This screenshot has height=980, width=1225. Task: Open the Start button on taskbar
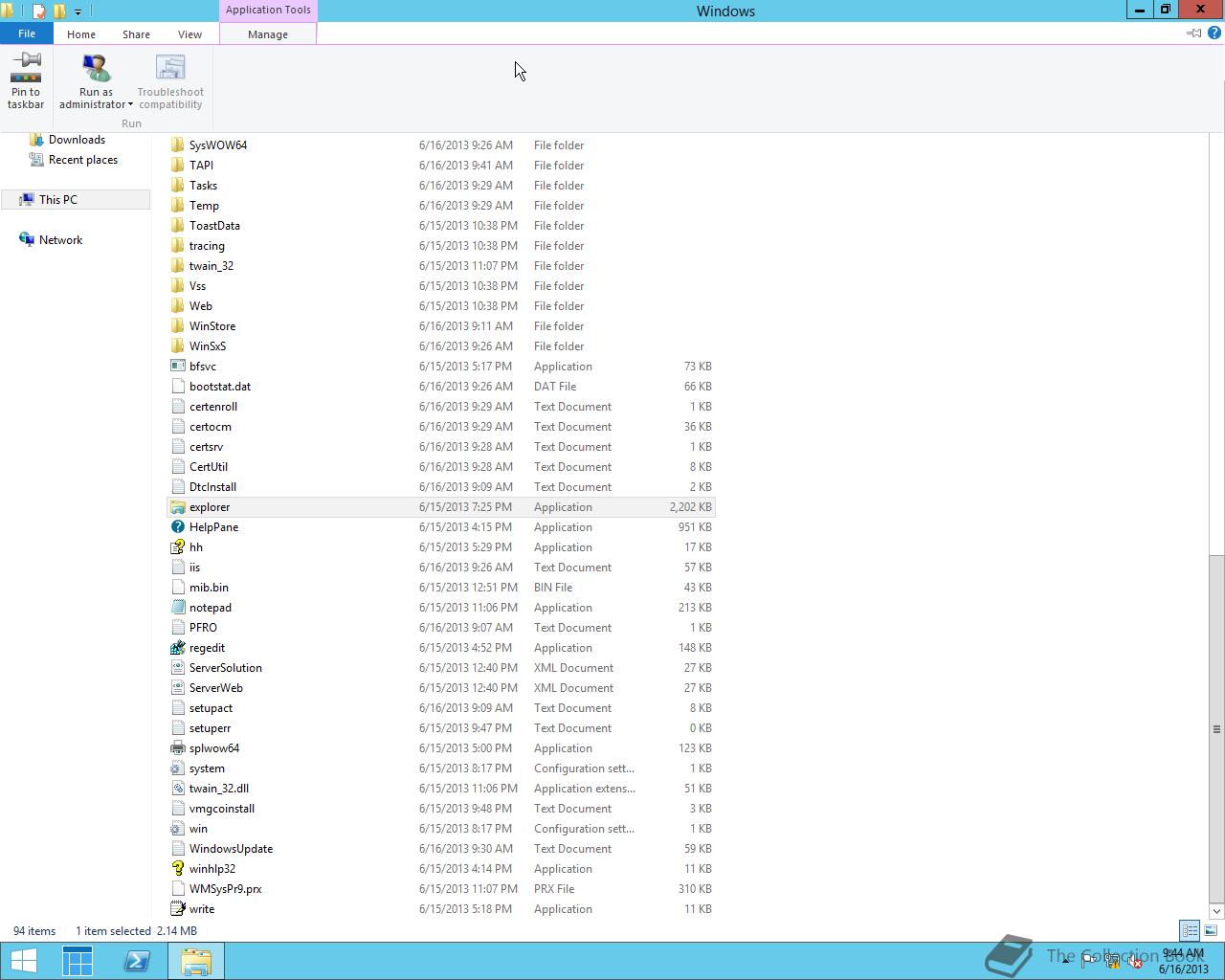click(x=23, y=961)
